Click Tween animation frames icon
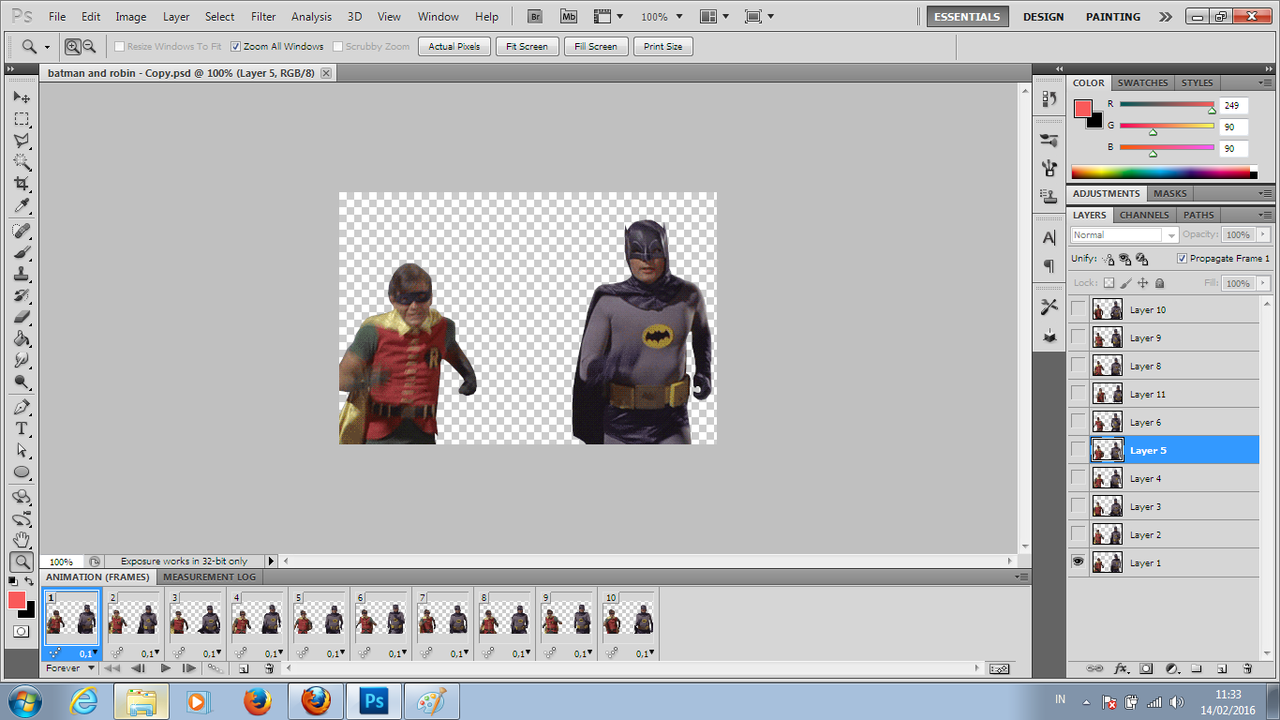Screen dimensions: 1280x720 pyautogui.click(x=215, y=668)
